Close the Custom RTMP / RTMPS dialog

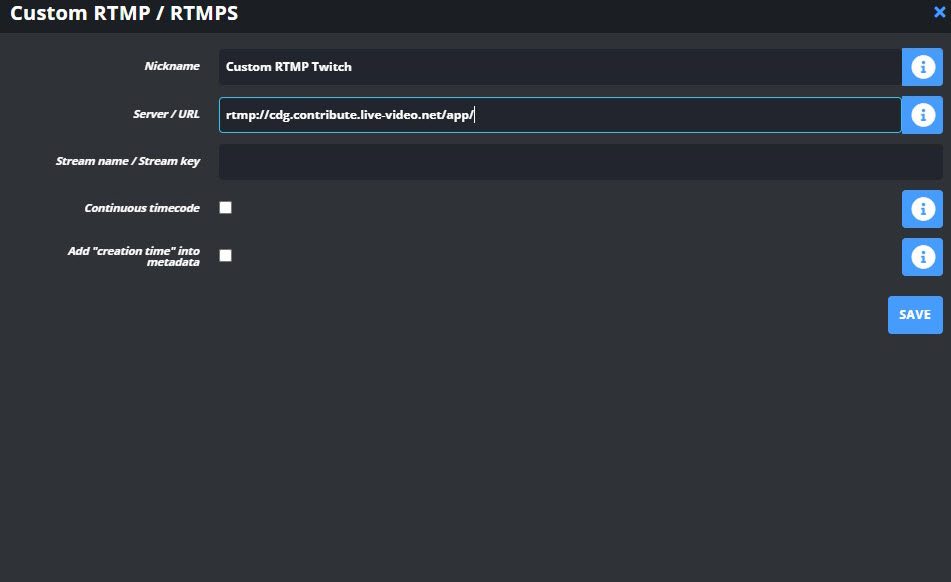tap(939, 12)
